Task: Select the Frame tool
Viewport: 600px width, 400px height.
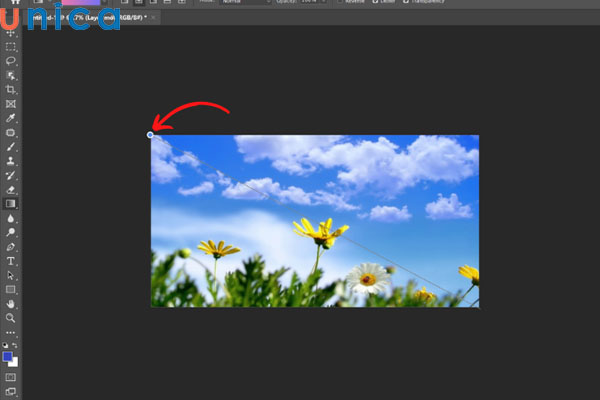Action: point(10,104)
